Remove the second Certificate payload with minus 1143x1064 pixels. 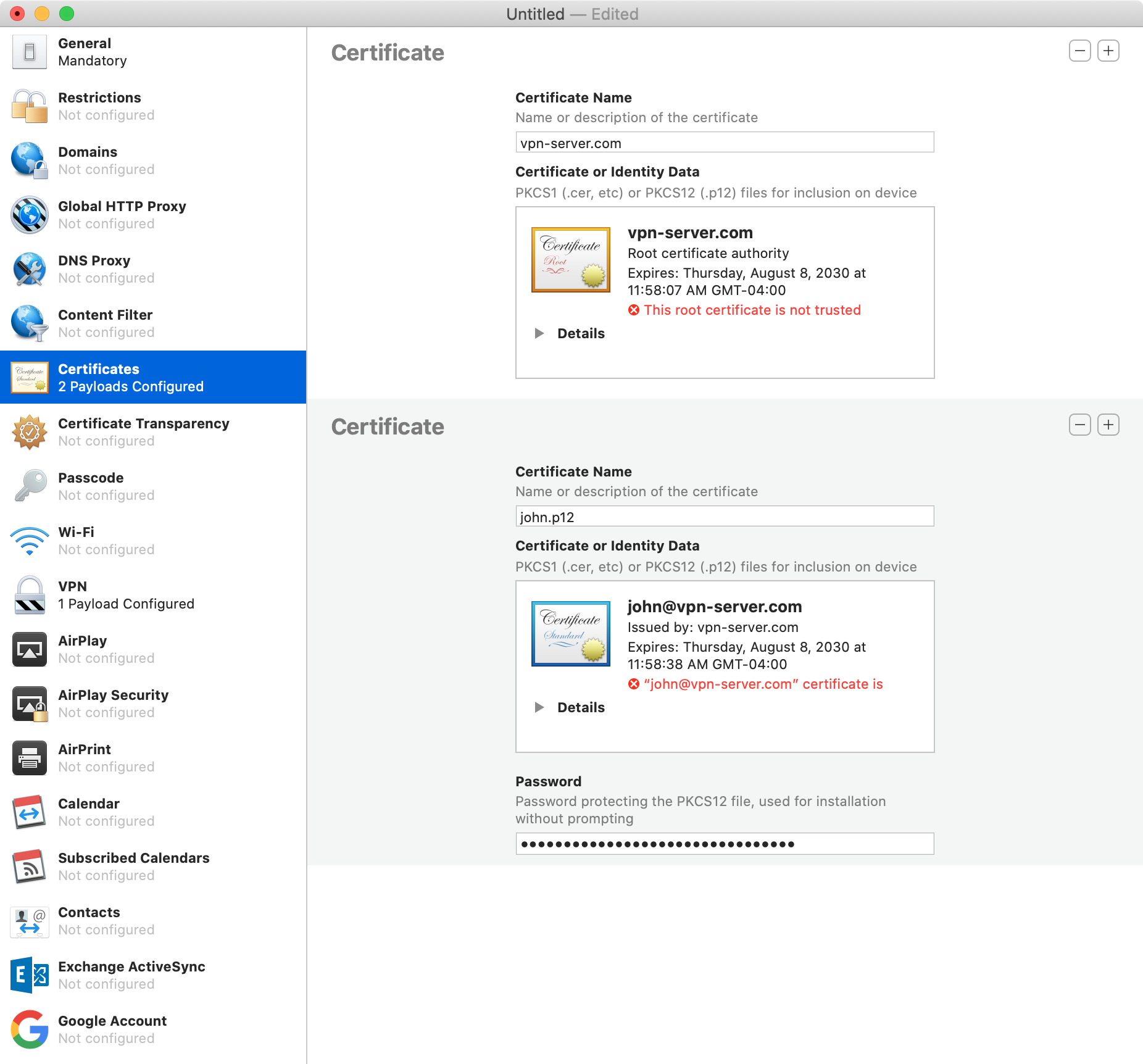(1080, 425)
